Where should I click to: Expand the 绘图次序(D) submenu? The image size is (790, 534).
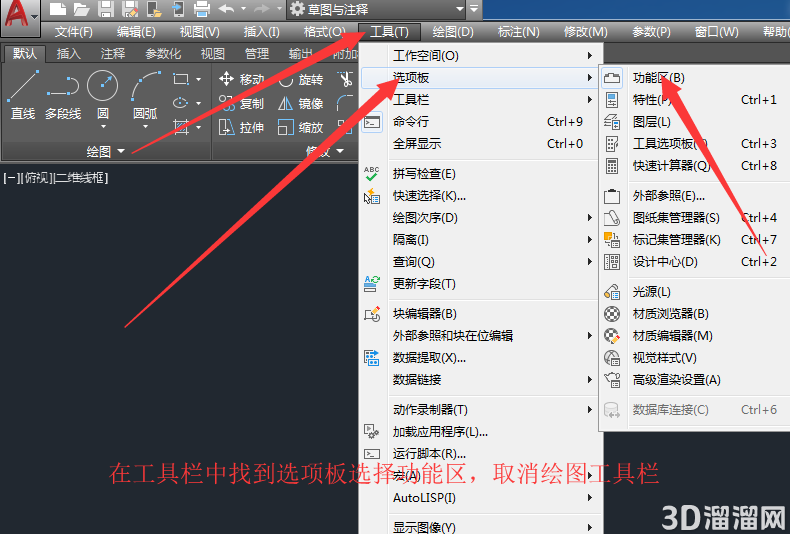coord(480,218)
